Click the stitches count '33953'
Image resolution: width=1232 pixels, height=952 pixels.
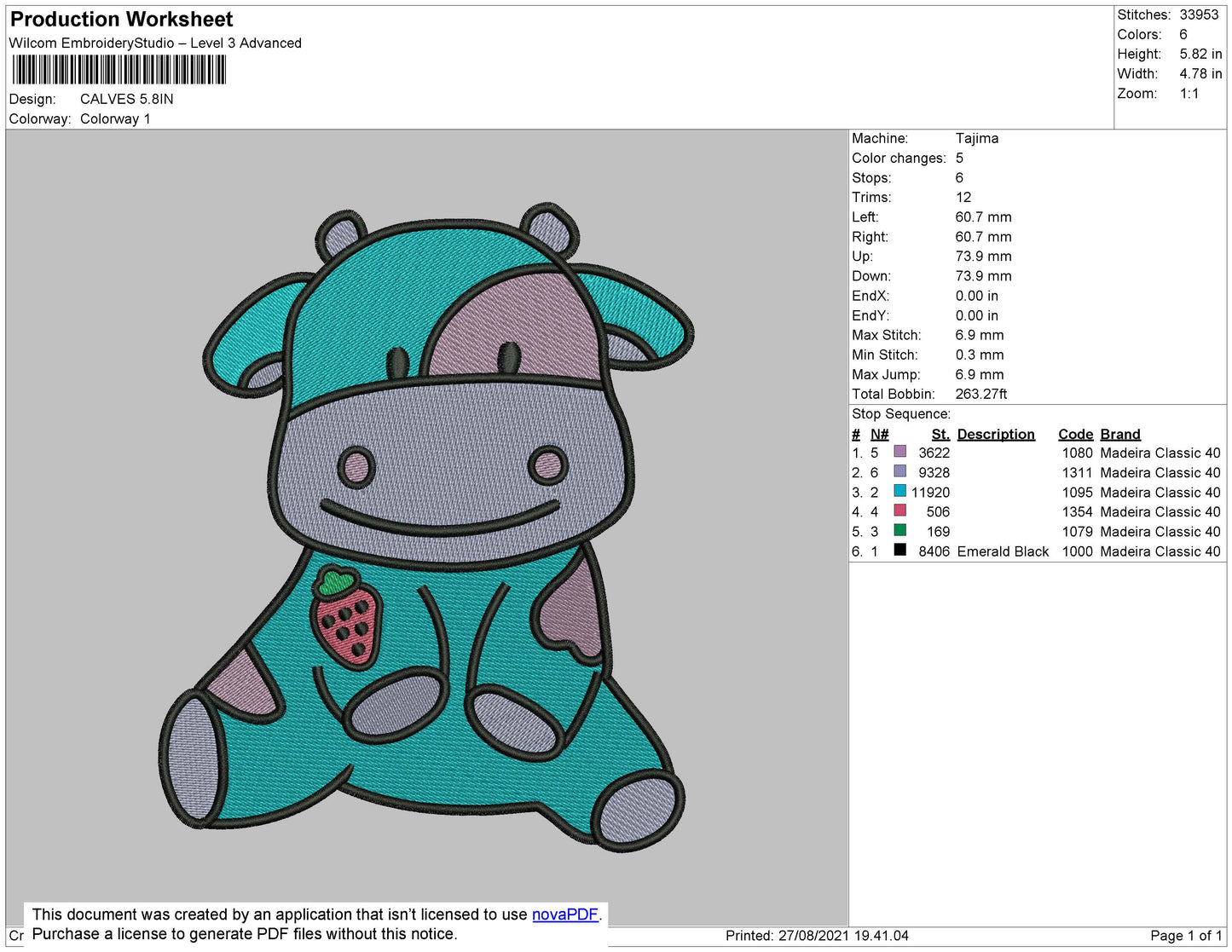(1199, 14)
